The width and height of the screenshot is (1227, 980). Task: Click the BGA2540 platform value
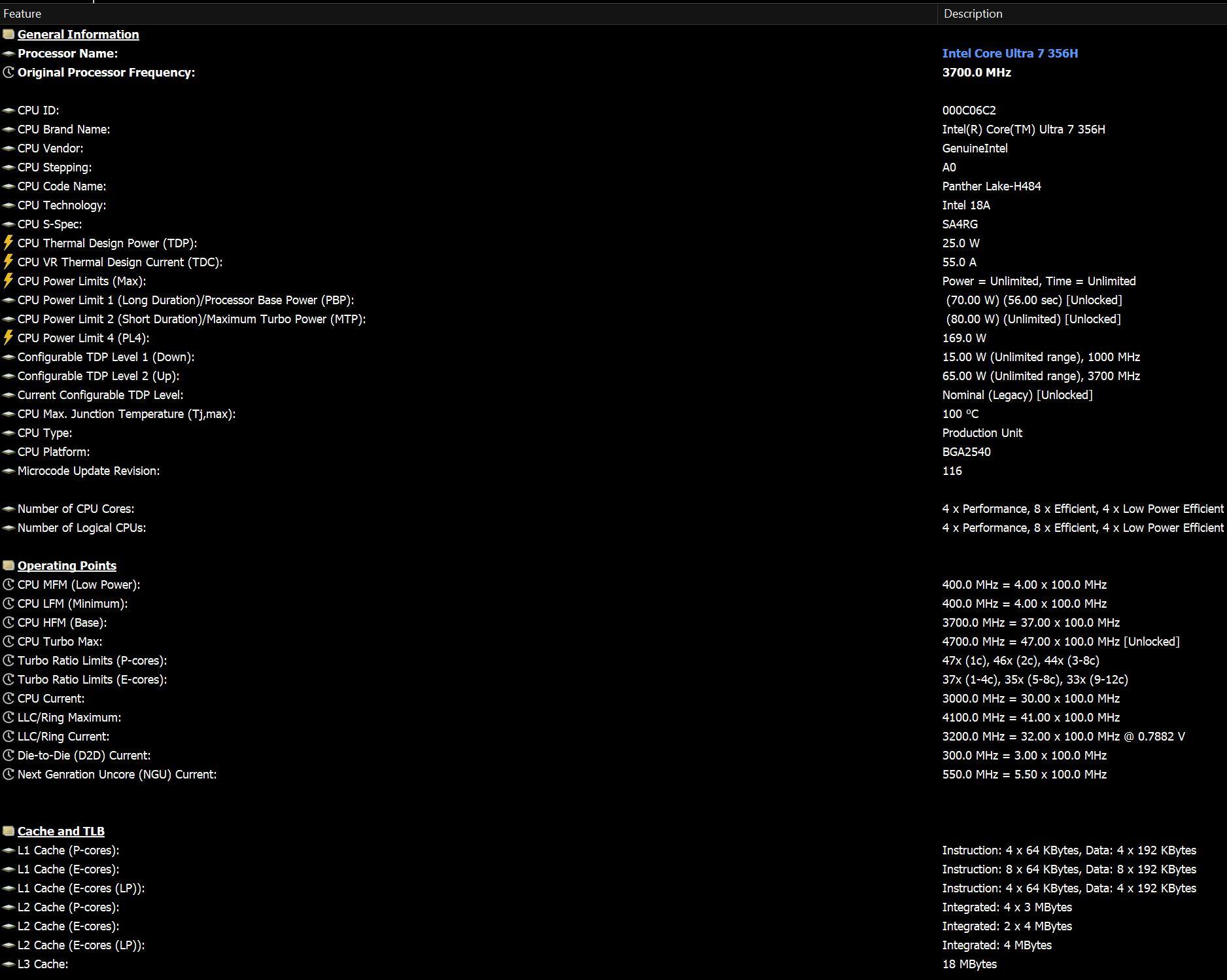pos(966,451)
